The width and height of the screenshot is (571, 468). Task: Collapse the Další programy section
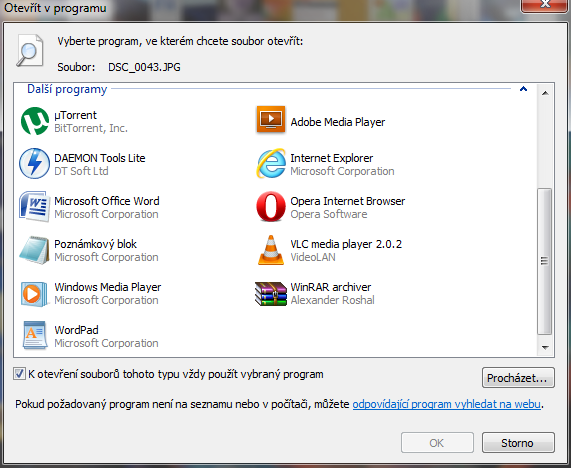point(523,89)
